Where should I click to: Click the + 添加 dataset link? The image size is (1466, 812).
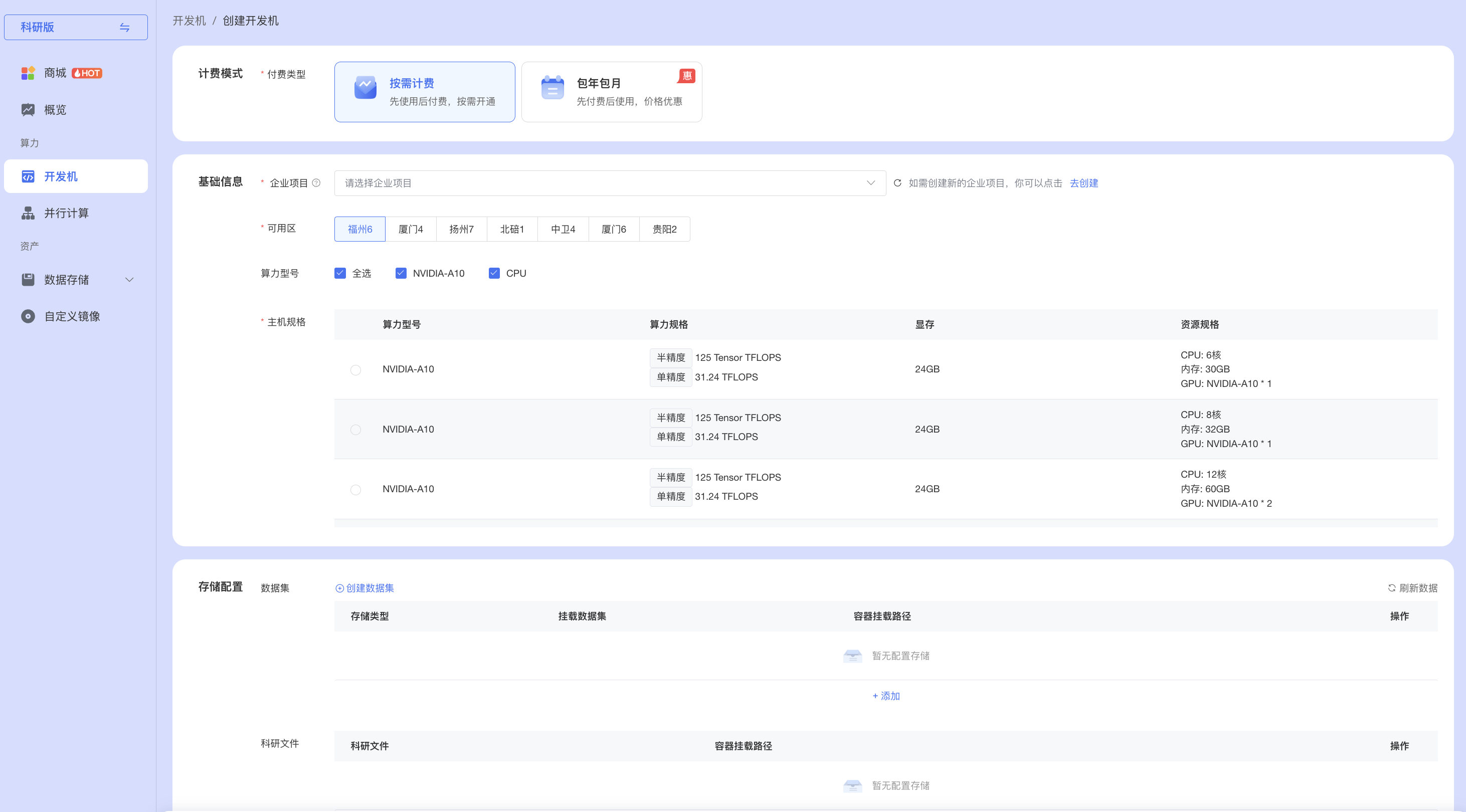click(x=886, y=696)
